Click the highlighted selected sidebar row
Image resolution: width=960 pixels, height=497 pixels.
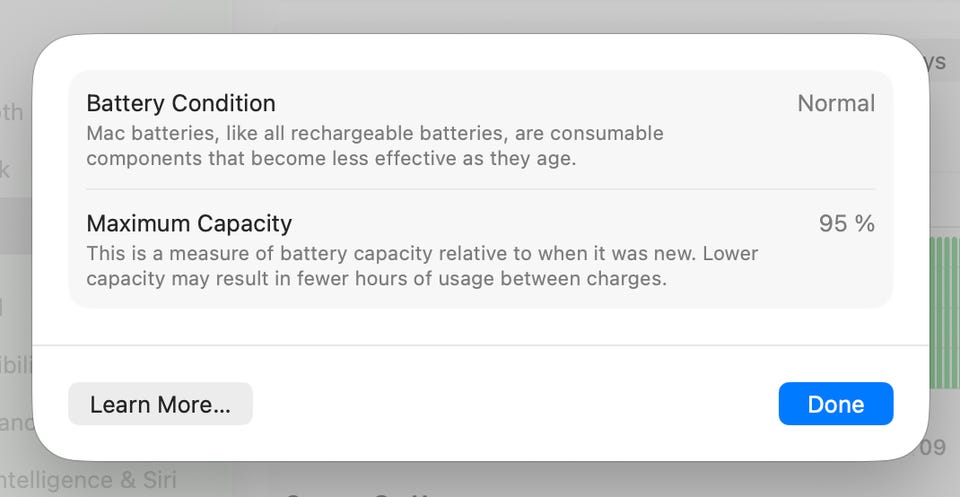click(x=15, y=226)
